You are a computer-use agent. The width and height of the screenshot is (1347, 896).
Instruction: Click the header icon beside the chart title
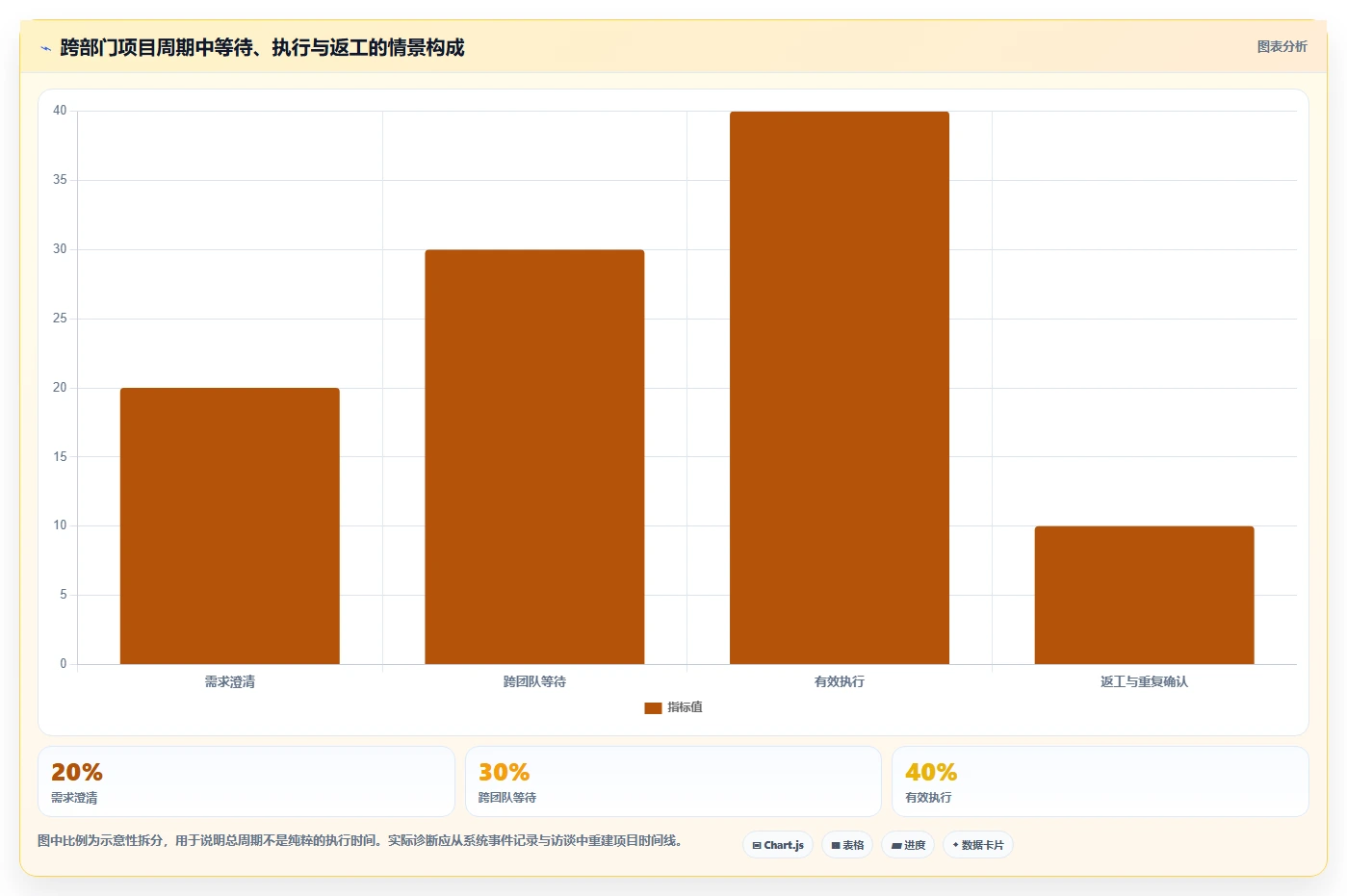pyautogui.click(x=45, y=48)
